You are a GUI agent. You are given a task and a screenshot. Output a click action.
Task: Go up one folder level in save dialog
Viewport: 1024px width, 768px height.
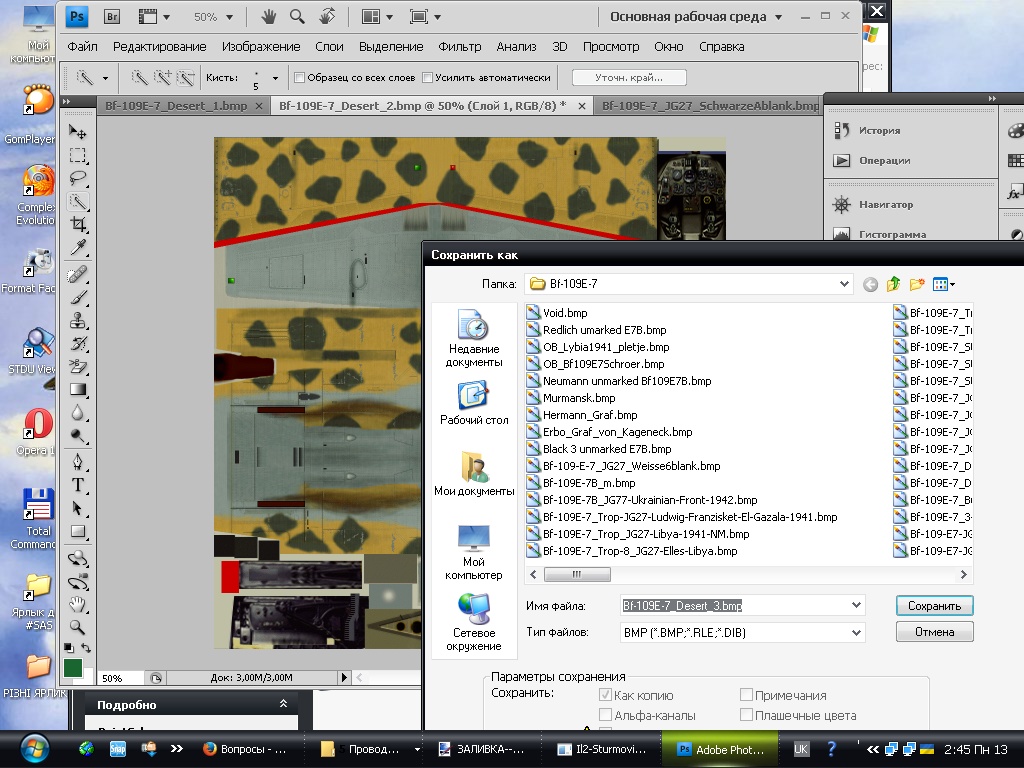pos(893,284)
